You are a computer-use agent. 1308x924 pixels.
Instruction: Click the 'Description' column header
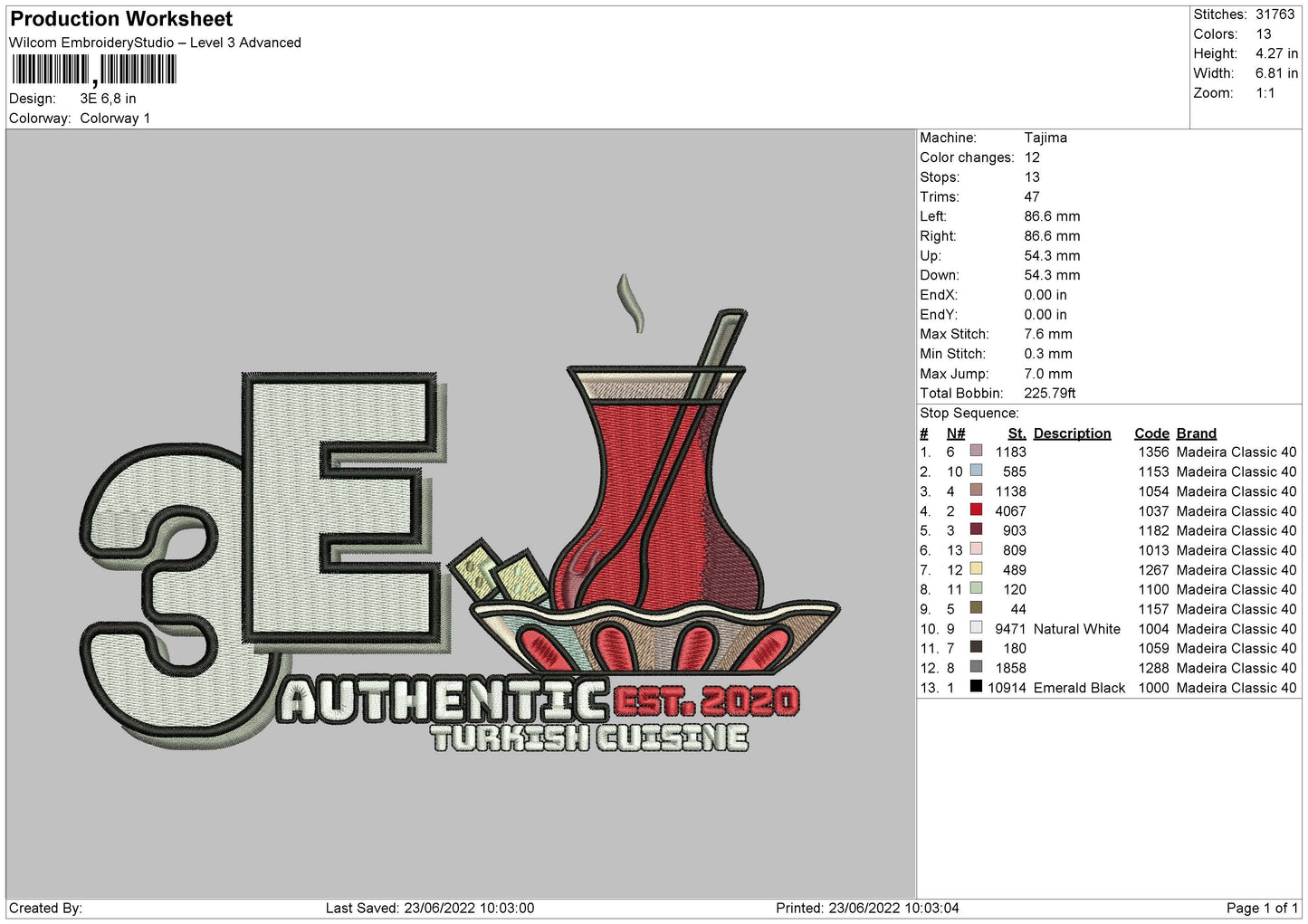click(1072, 433)
